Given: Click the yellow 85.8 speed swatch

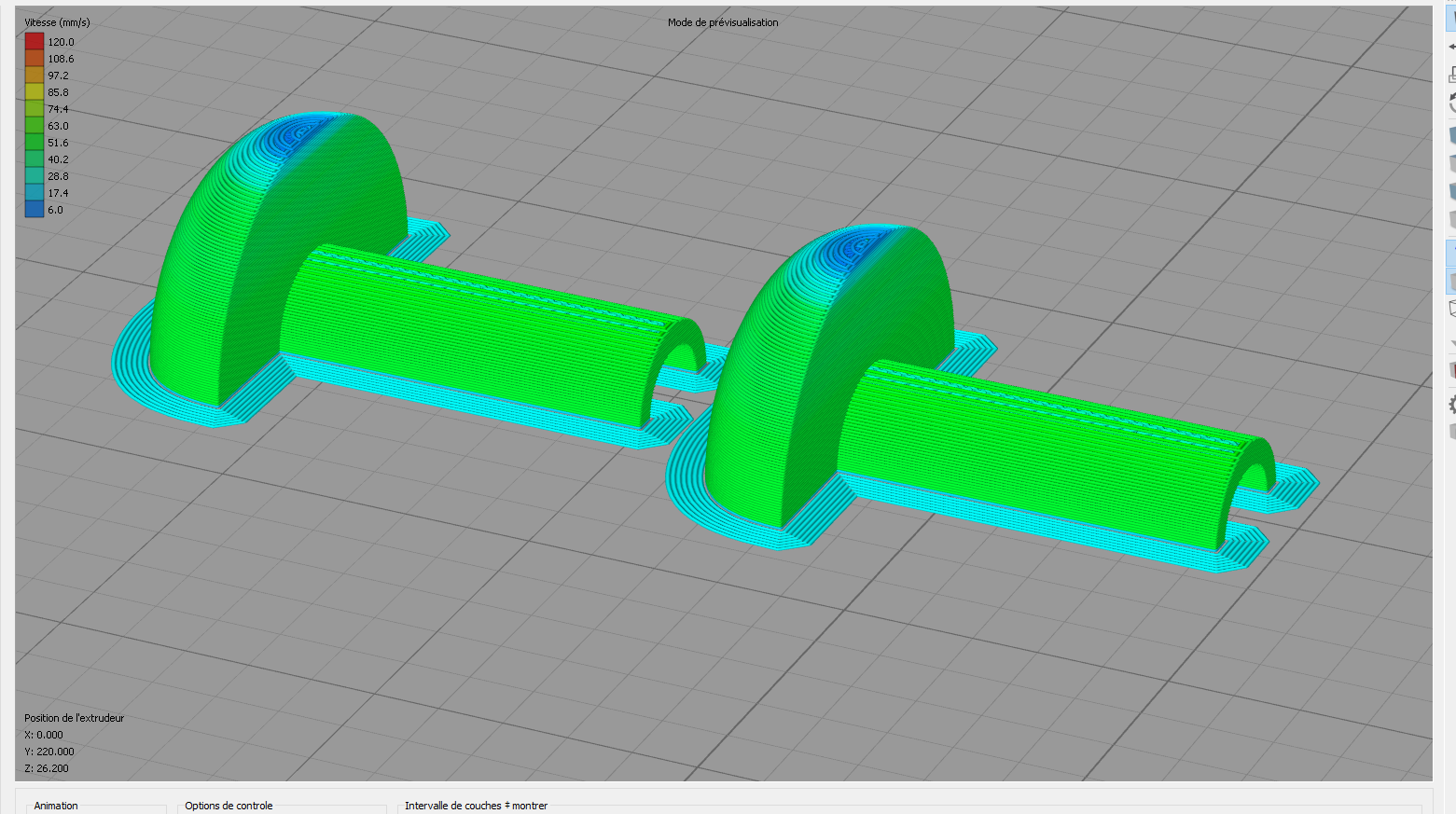Looking at the screenshot, I should pos(35,91).
